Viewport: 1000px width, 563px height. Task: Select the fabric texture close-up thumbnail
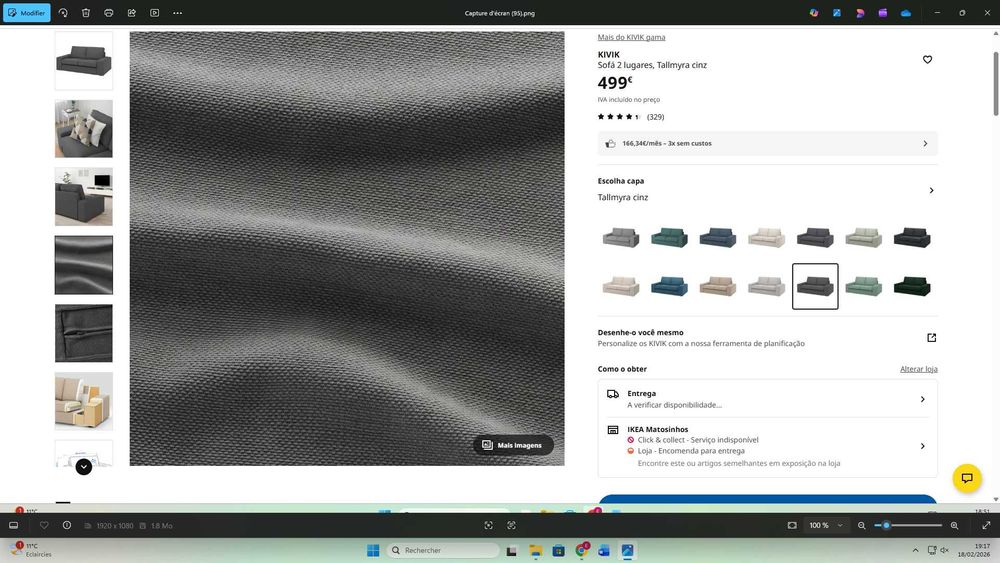(84, 265)
